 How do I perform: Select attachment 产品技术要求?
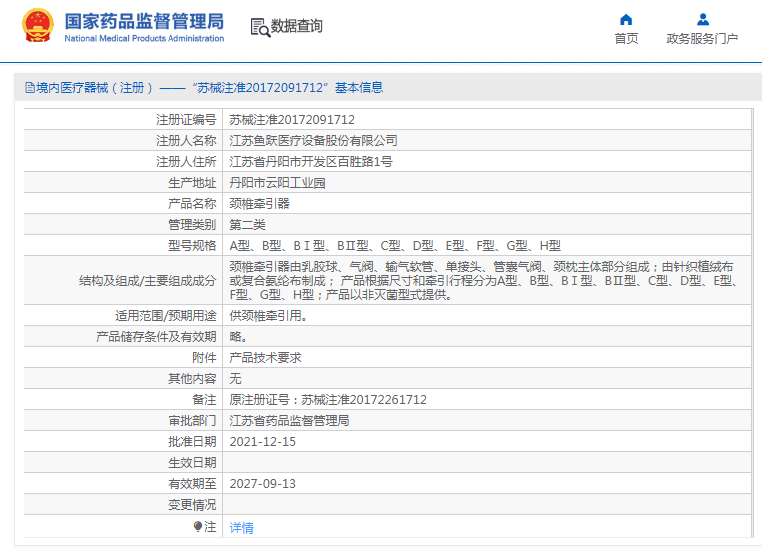pyautogui.click(x=265, y=358)
